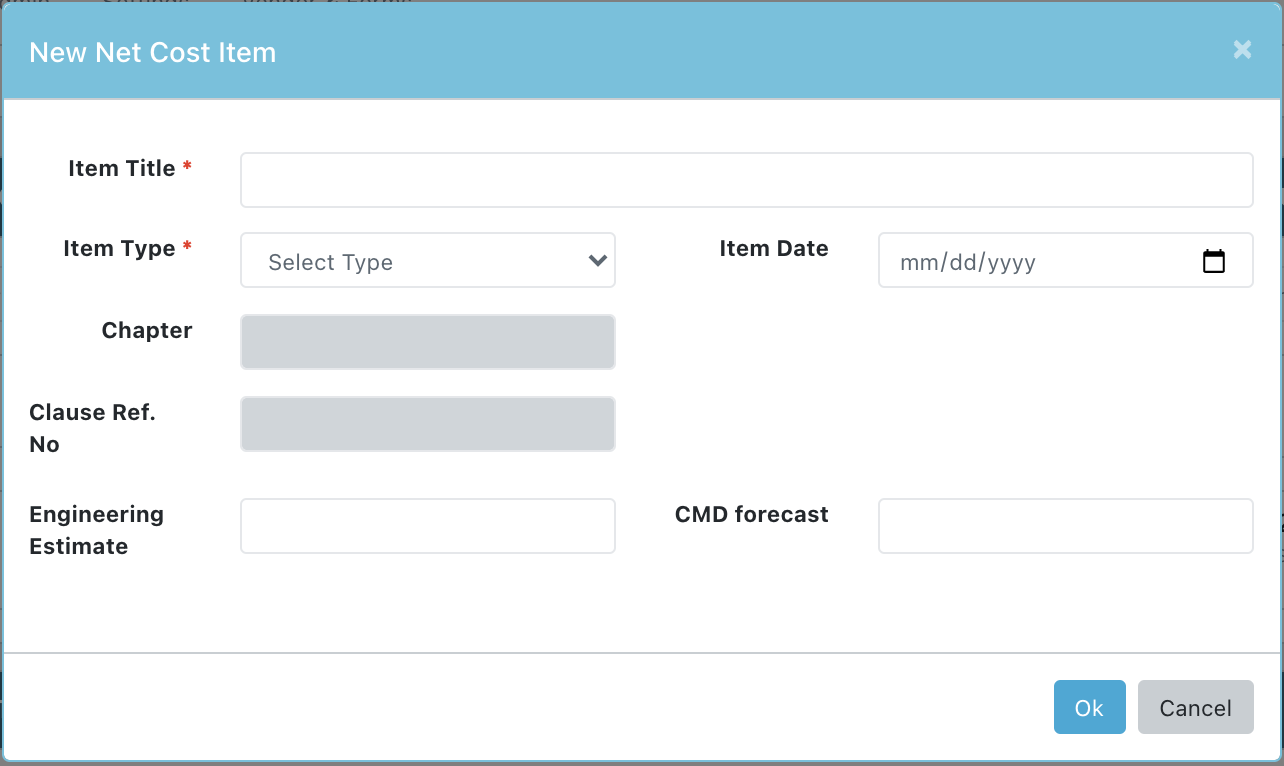Viewport: 1284px width, 766px height.
Task: Click the CMD forecast label
Action: click(x=752, y=514)
